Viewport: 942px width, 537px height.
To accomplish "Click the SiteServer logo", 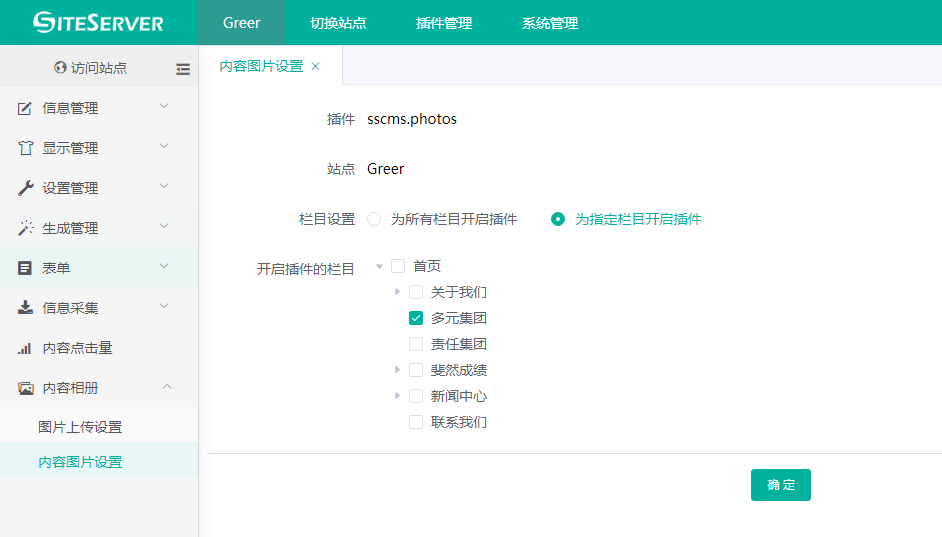I will [98, 22].
